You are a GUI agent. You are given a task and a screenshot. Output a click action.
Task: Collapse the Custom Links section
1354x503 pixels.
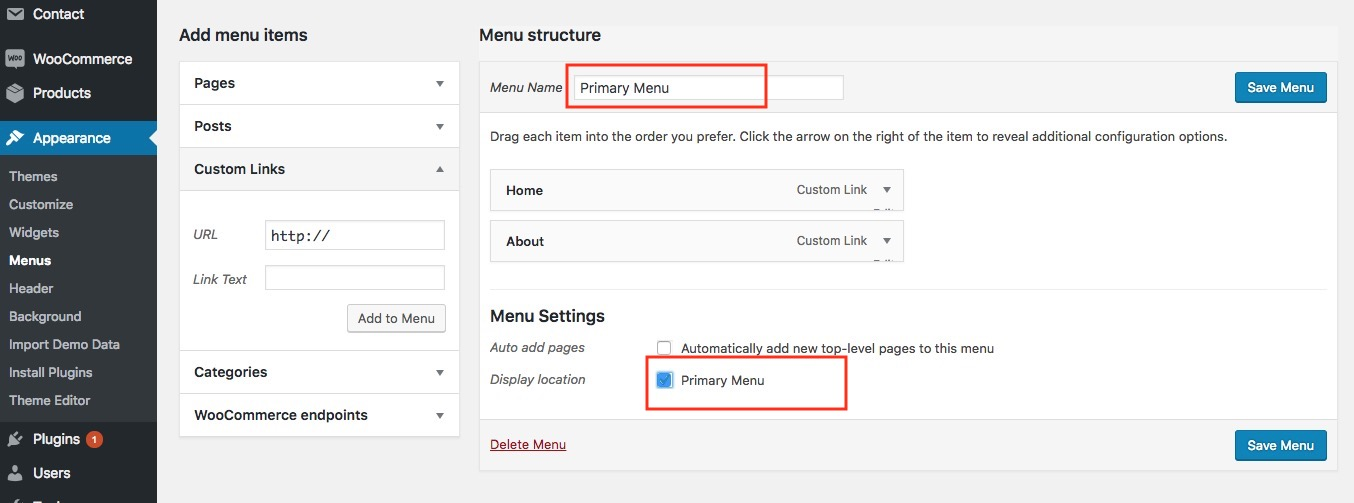(440, 170)
